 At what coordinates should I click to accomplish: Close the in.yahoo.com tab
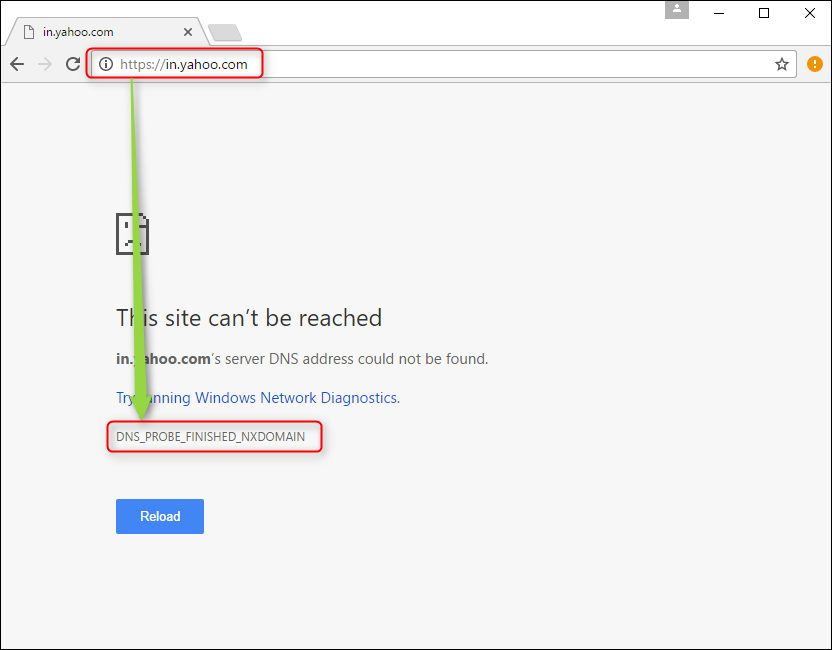pyautogui.click(x=188, y=32)
